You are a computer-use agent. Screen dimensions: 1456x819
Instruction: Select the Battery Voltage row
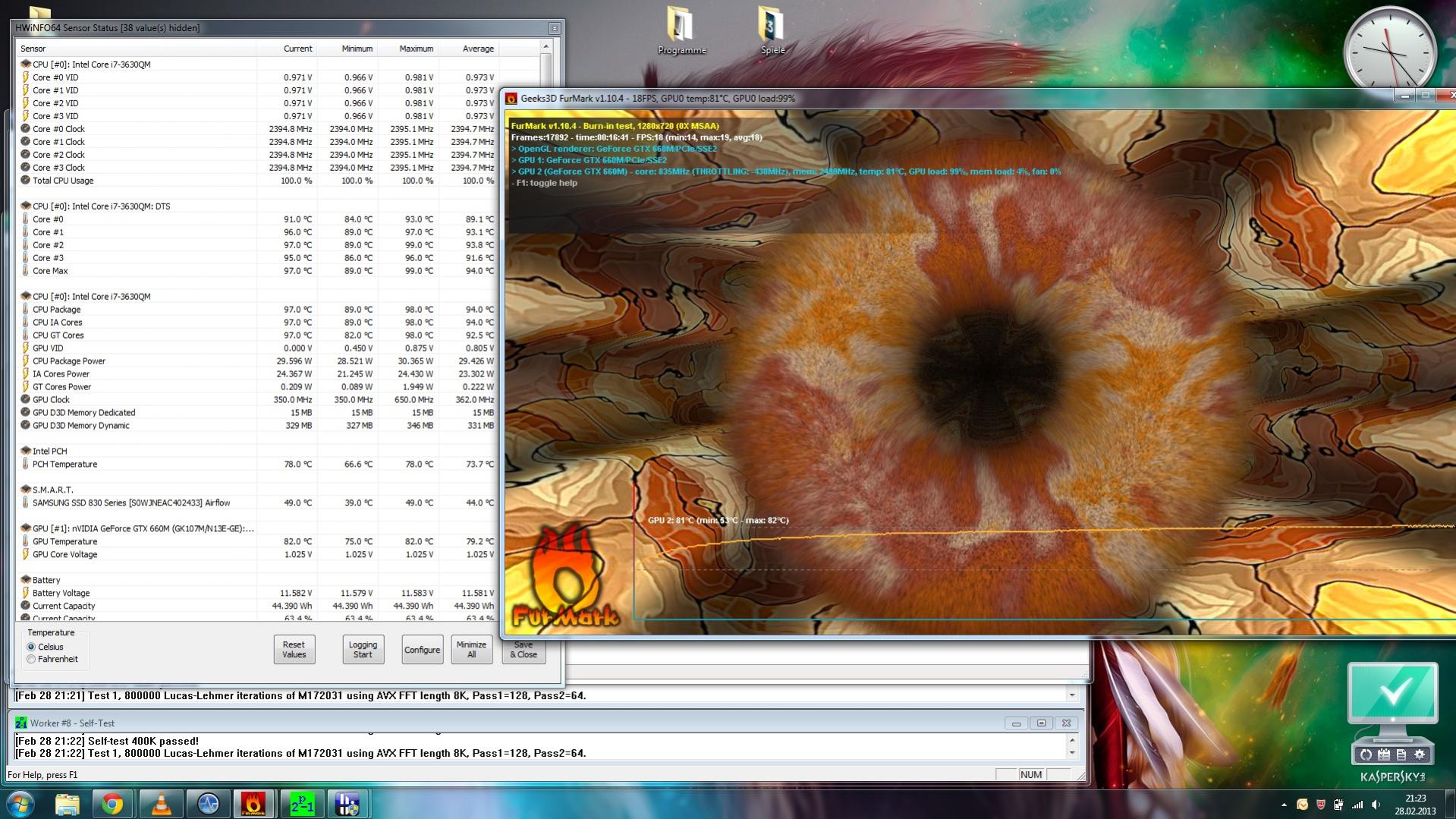click(256, 594)
